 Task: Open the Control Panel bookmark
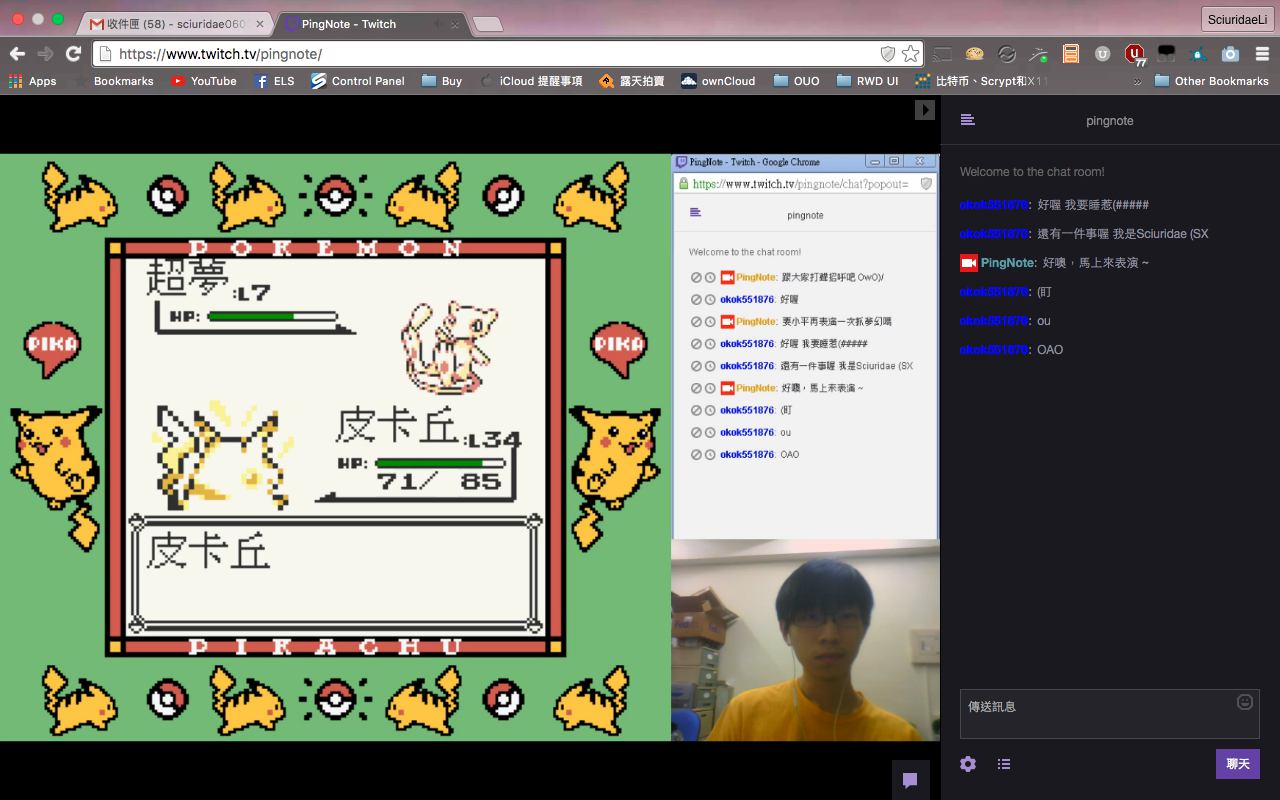(x=358, y=81)
